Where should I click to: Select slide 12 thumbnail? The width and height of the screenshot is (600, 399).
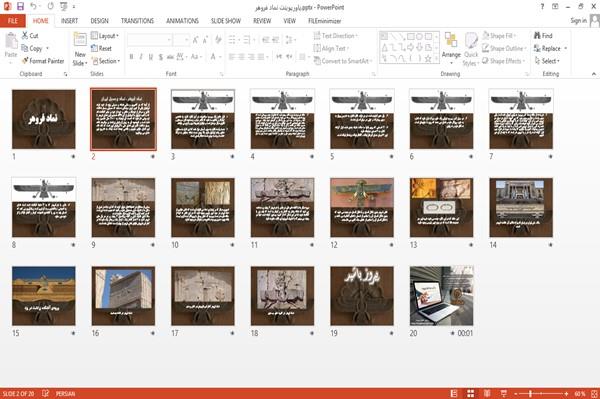[x=362, y=207]
